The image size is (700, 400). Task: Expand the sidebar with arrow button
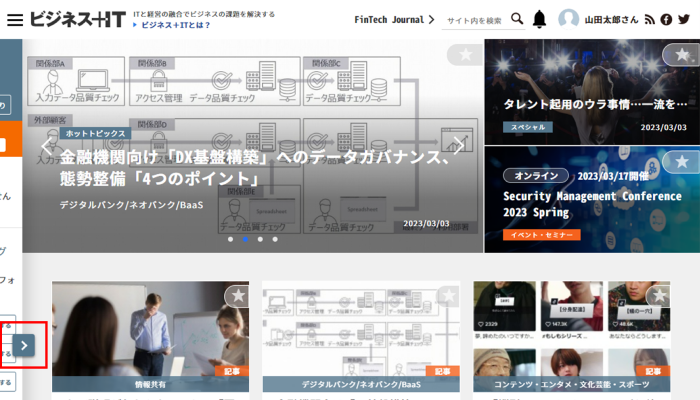pyautogui.click(x=24, y=345)
